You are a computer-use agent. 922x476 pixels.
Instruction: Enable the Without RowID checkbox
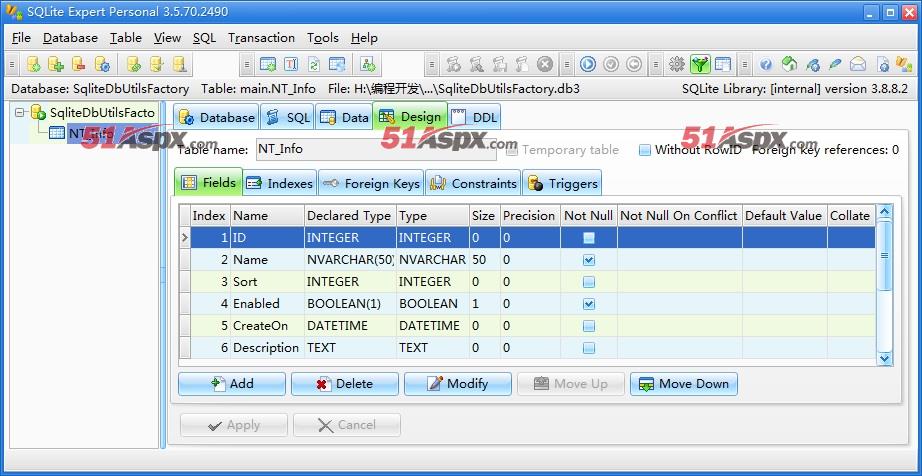pyautogui.click(x=645, y=150)
